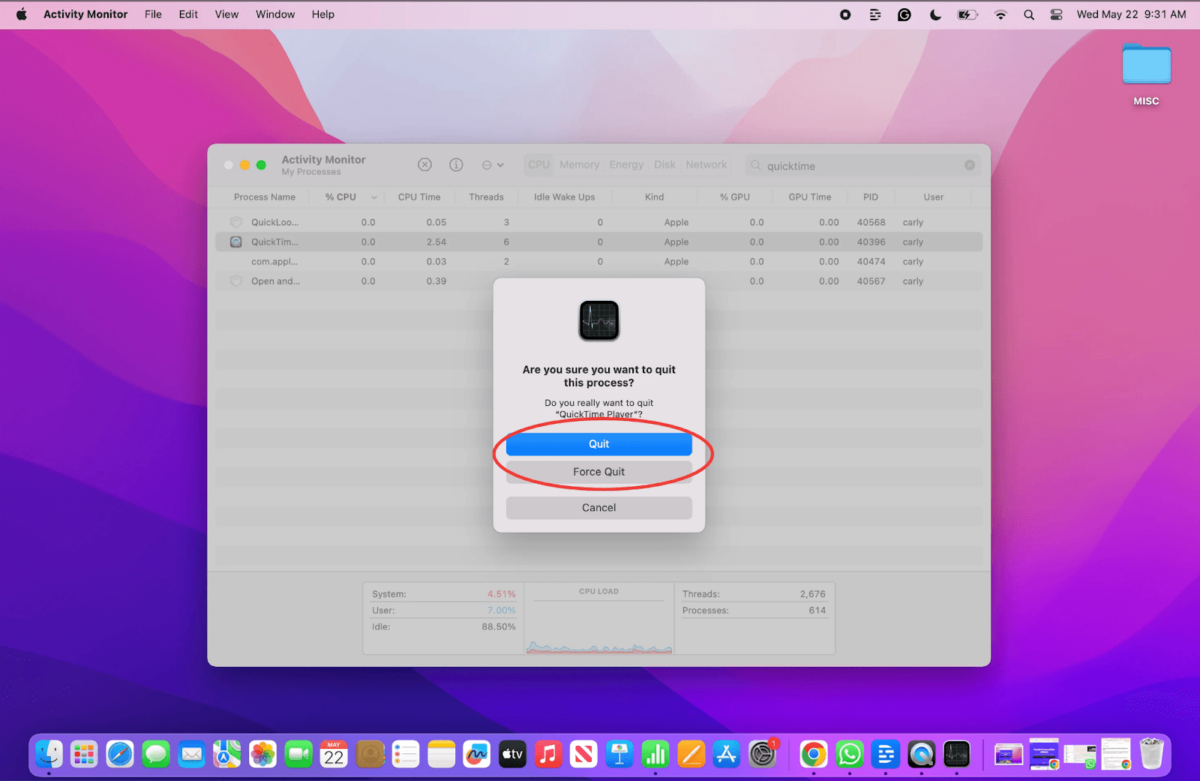Click the quicktime search field

[860, 166]
